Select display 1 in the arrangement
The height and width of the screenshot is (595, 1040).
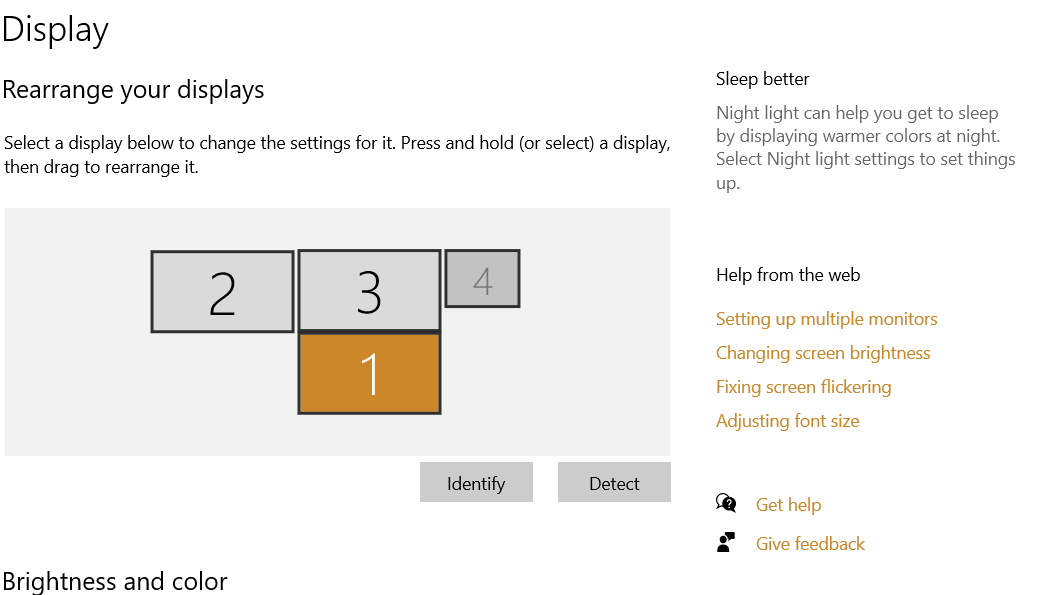coord(369,373)
